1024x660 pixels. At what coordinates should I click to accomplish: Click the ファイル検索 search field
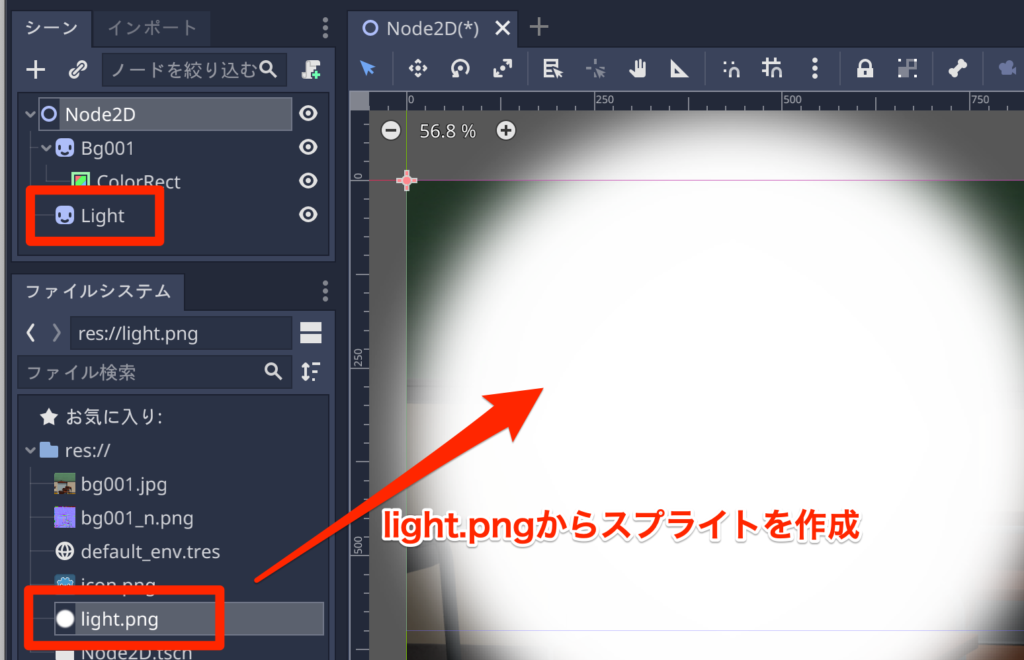[x=154, y=372]
